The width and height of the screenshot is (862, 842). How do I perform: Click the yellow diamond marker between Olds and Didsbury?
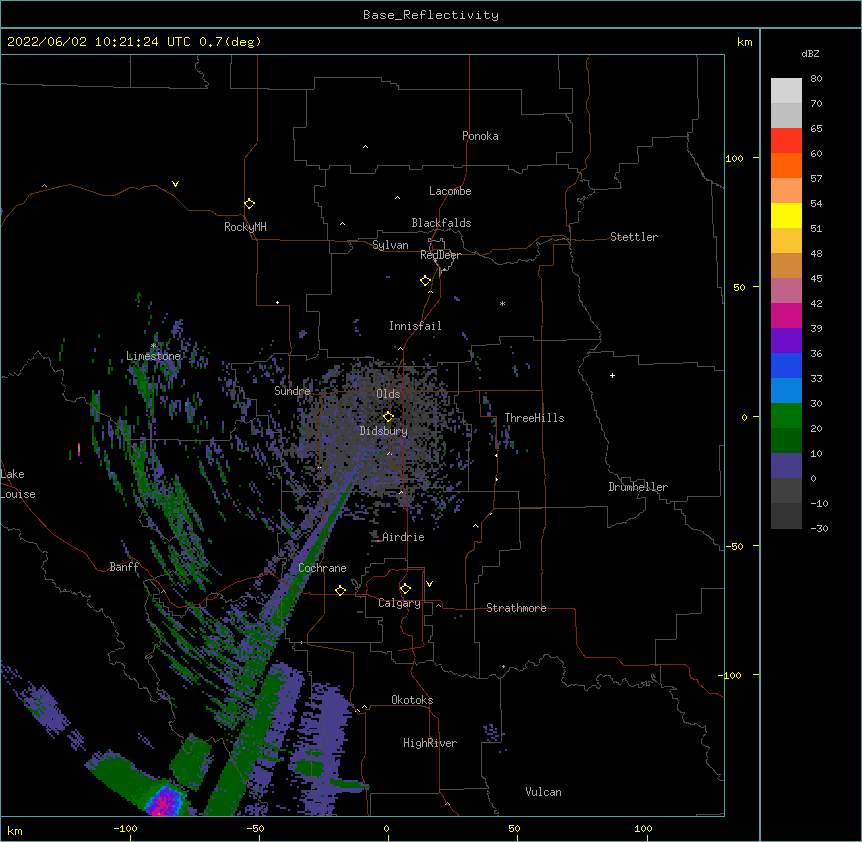click(388, 416)
